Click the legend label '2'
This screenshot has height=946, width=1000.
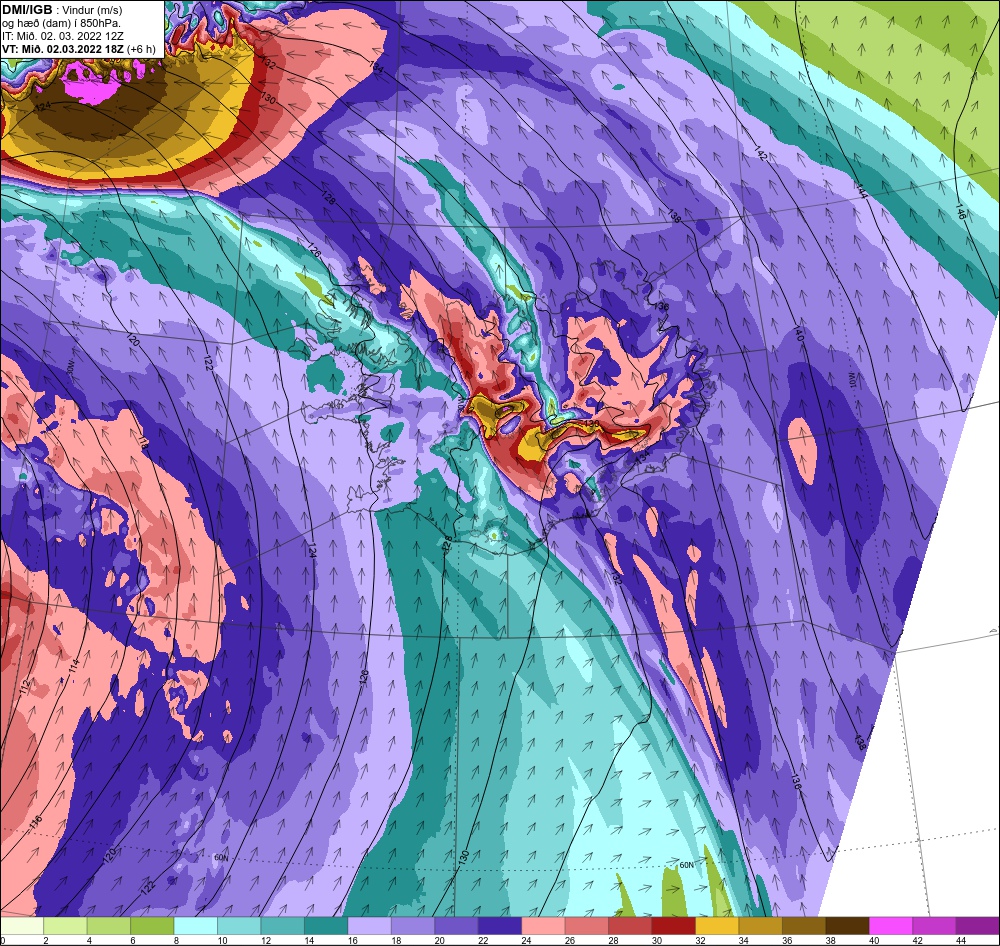coord(46,940)
